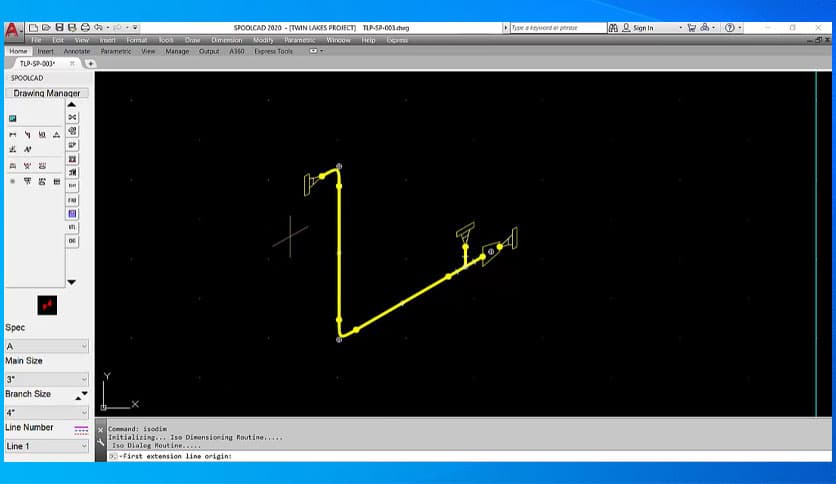Switch to the Manage ribbon tab
Image resolution: width=836 pixels, height=484 pixels.
click(177, 51)
